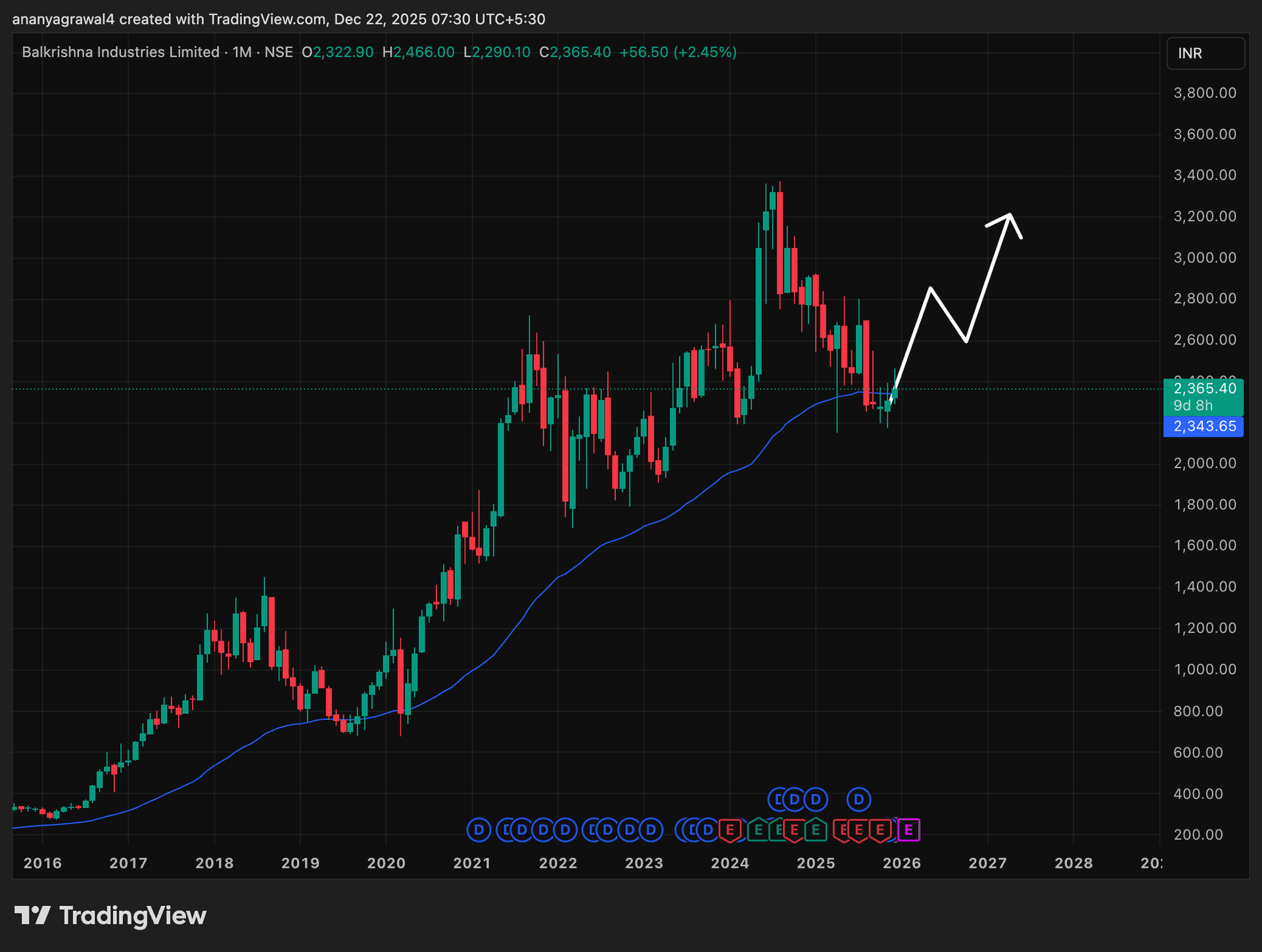Click the 2021 label on the time axis
This screenshot has width=1262, height=952.
point(472,863)
